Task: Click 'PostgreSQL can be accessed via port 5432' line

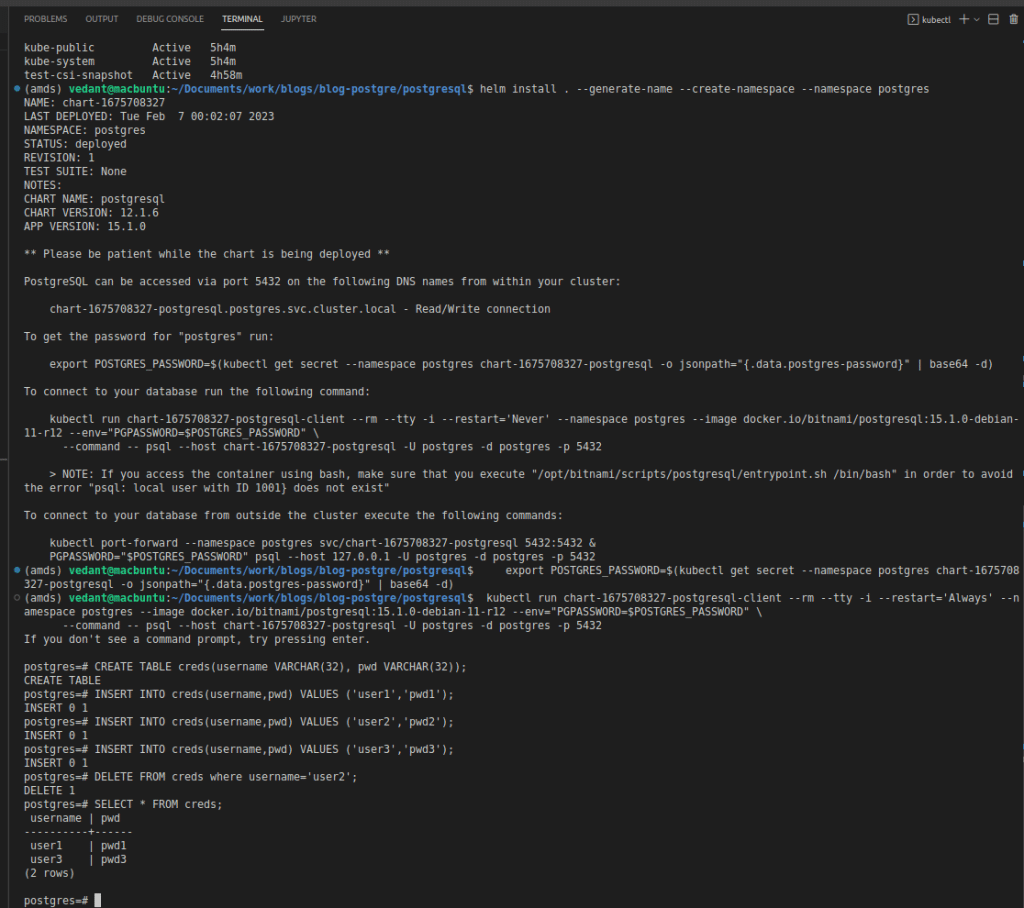Action: pyautogui.click(x=322, y=281)
